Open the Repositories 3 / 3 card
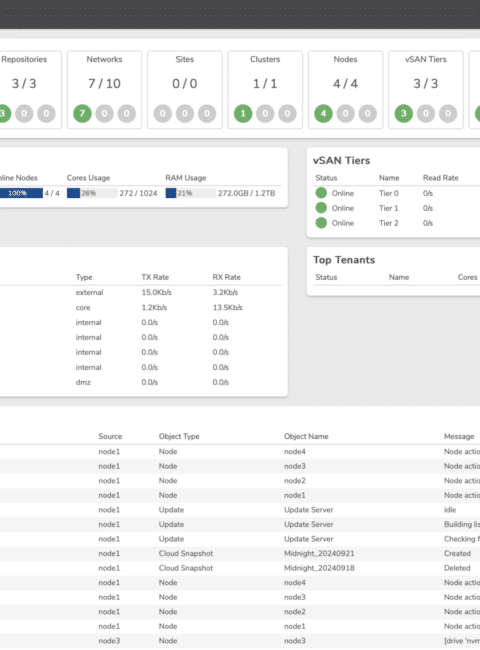480x650 pixels. click(29, 90)
